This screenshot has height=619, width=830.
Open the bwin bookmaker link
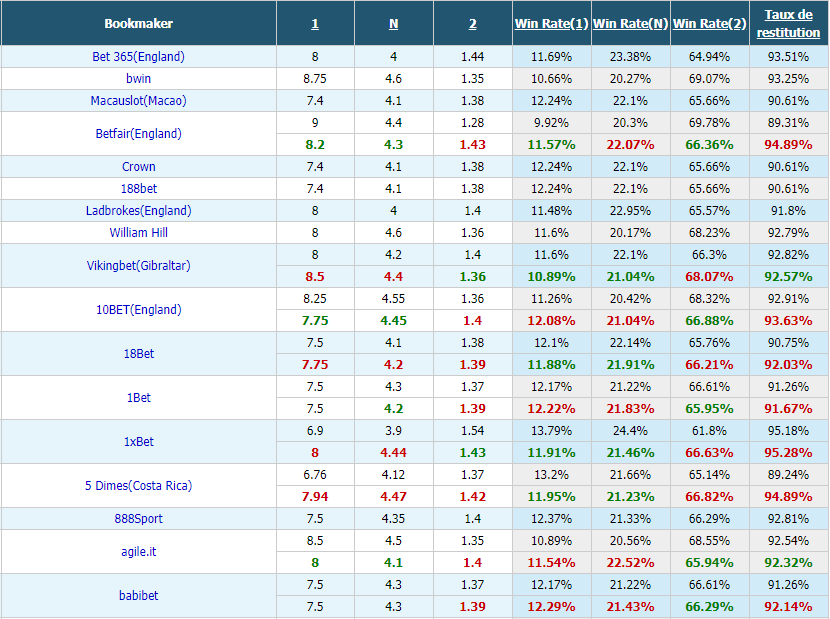[139, 79]
